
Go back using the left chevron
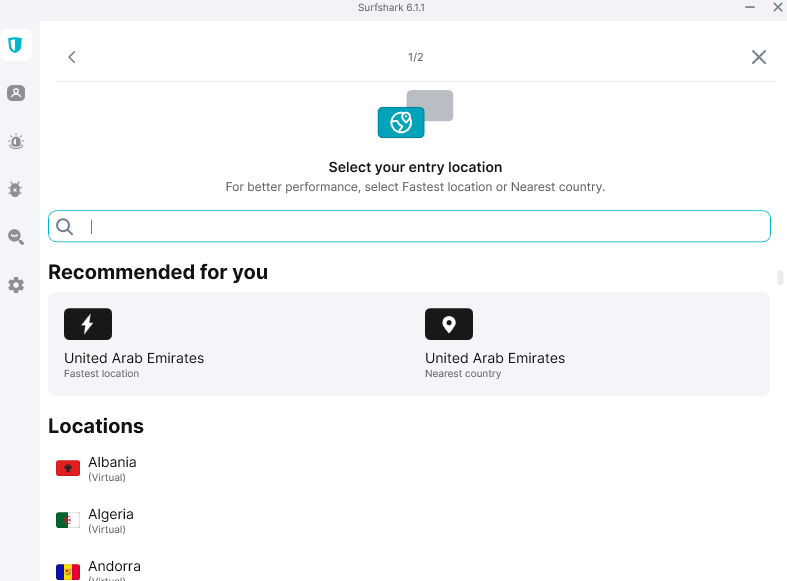tap(72, 57)
